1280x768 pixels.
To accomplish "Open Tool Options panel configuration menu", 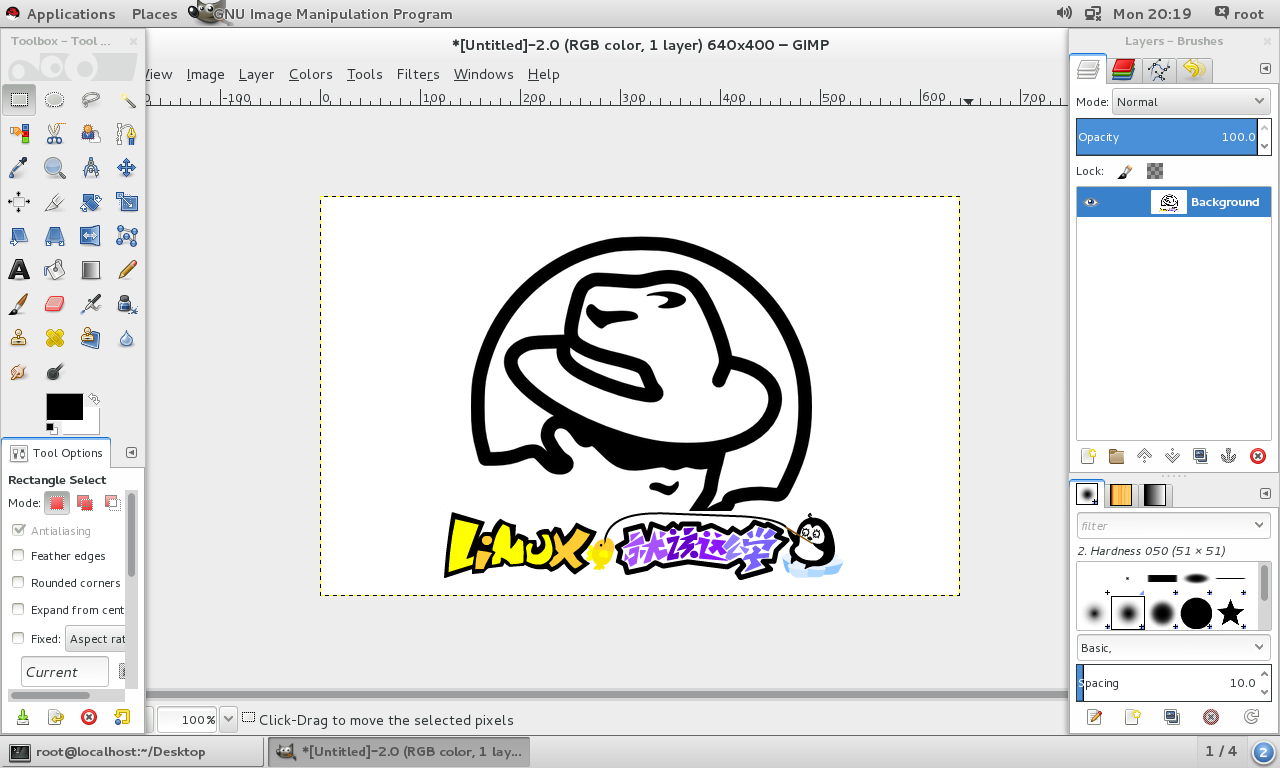I will [x=131, y=452].
